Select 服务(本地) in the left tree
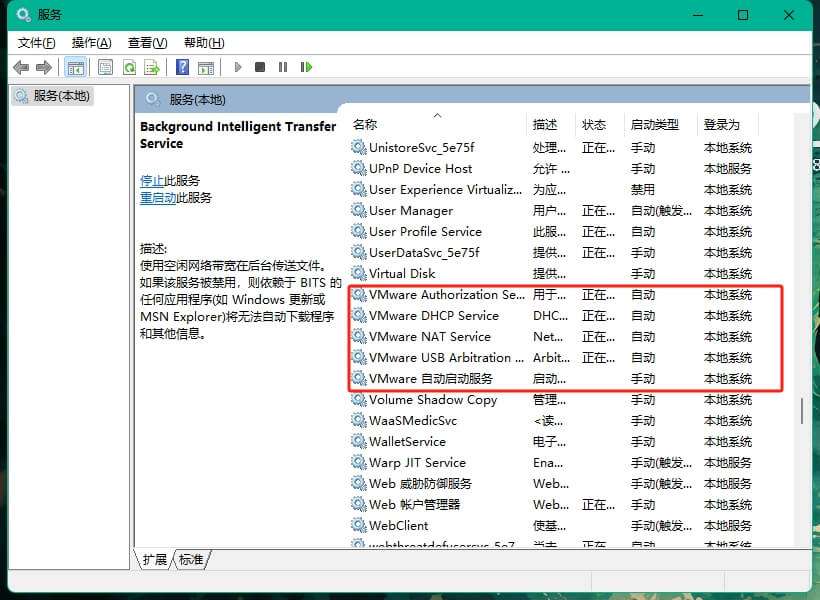 53,96
